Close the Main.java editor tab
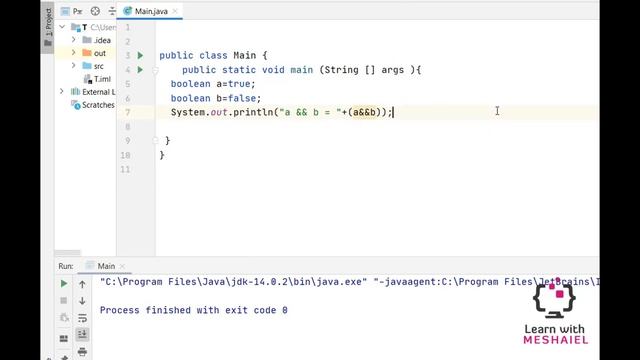640x360 pixels. coord(175,11)
